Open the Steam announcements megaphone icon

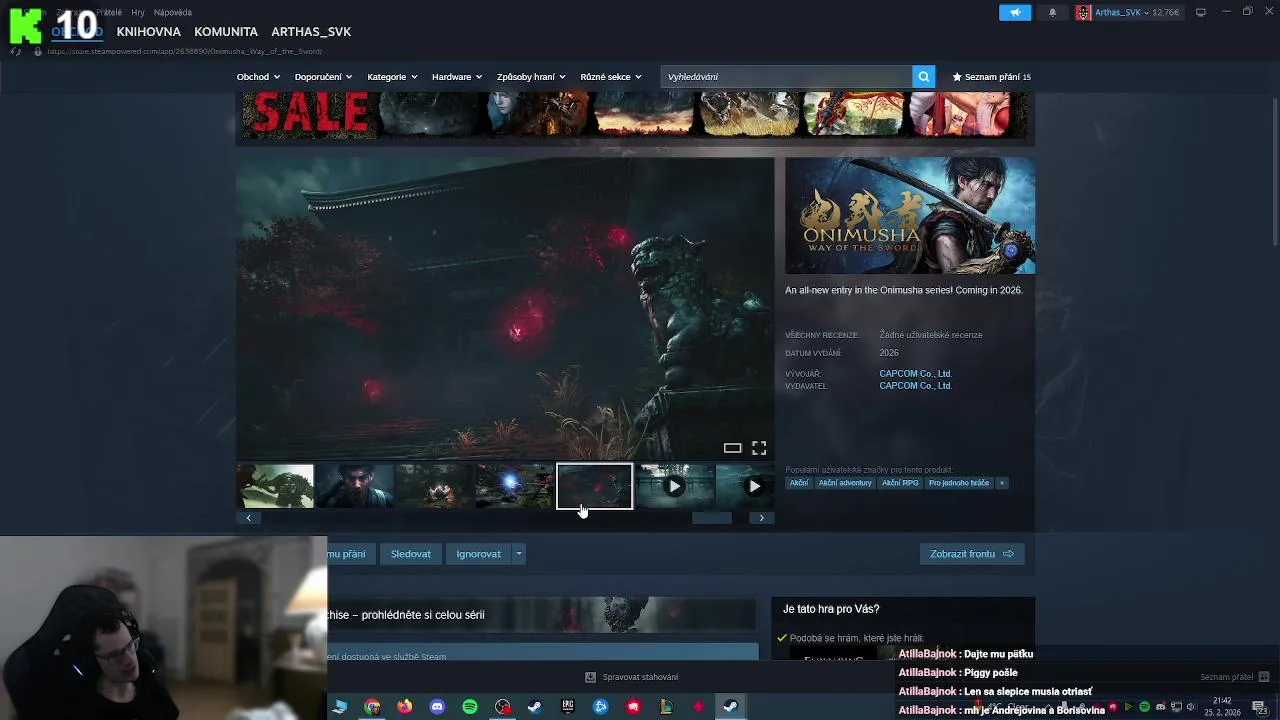pyautogui.click(x=1015, y=12)
